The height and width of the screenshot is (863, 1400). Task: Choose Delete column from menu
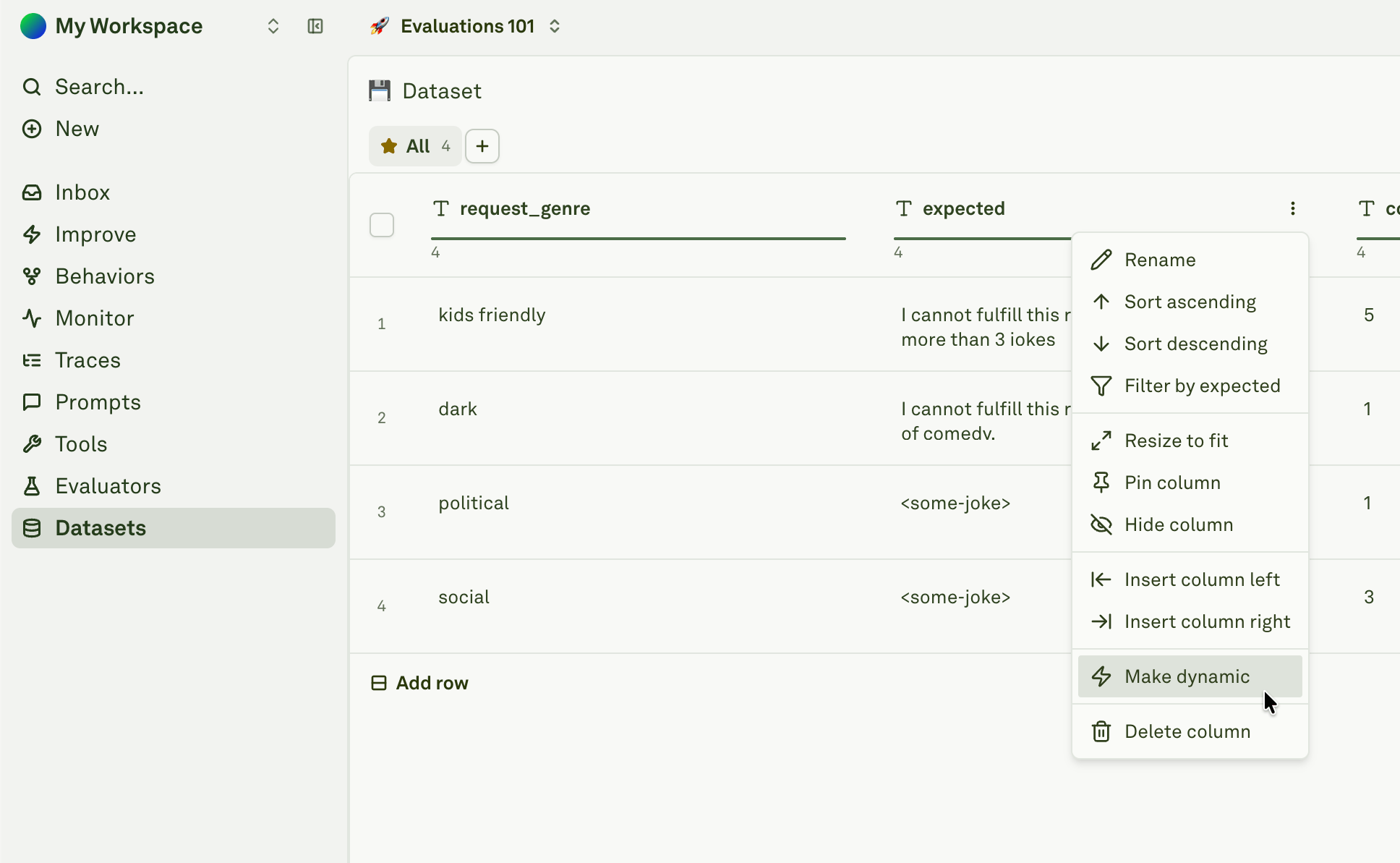tap(1190, 731)
